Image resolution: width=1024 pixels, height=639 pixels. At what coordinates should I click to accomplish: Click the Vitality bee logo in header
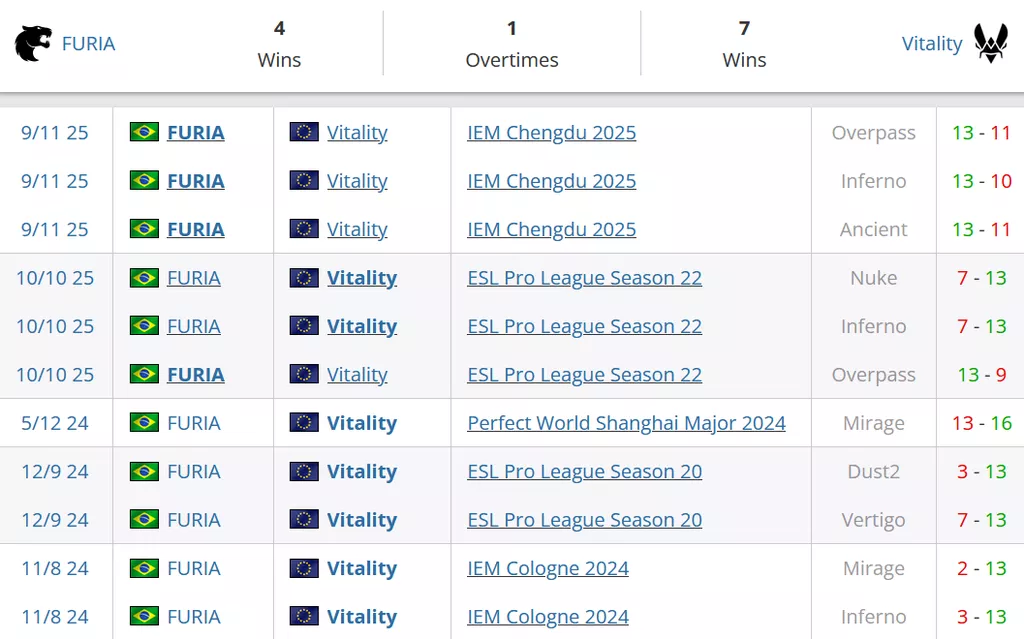991,44
